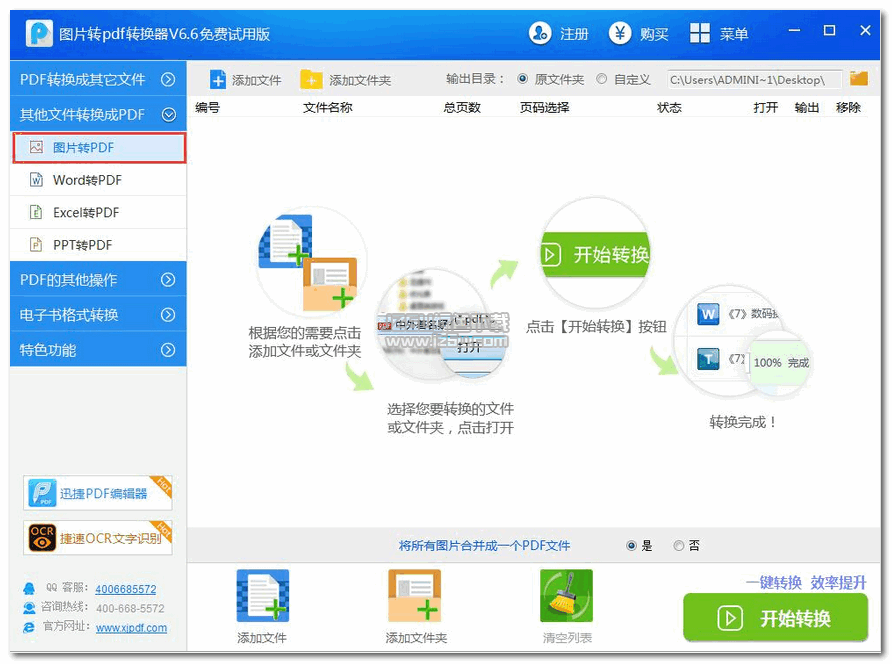Expand the 电子书格式转换 section arrow
Screen dimensions: 892x664
(x=168, y=315)
